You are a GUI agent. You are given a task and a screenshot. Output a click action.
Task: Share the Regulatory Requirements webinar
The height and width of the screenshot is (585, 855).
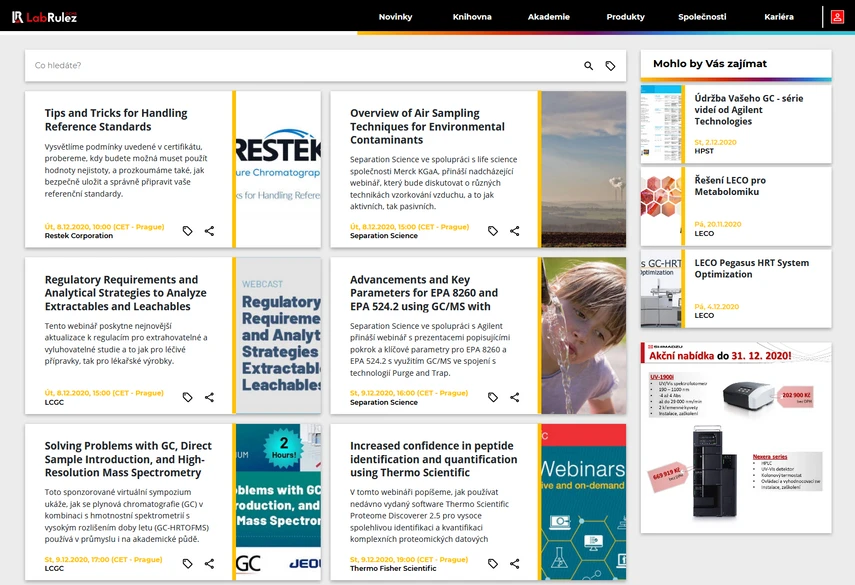[209, 397]
